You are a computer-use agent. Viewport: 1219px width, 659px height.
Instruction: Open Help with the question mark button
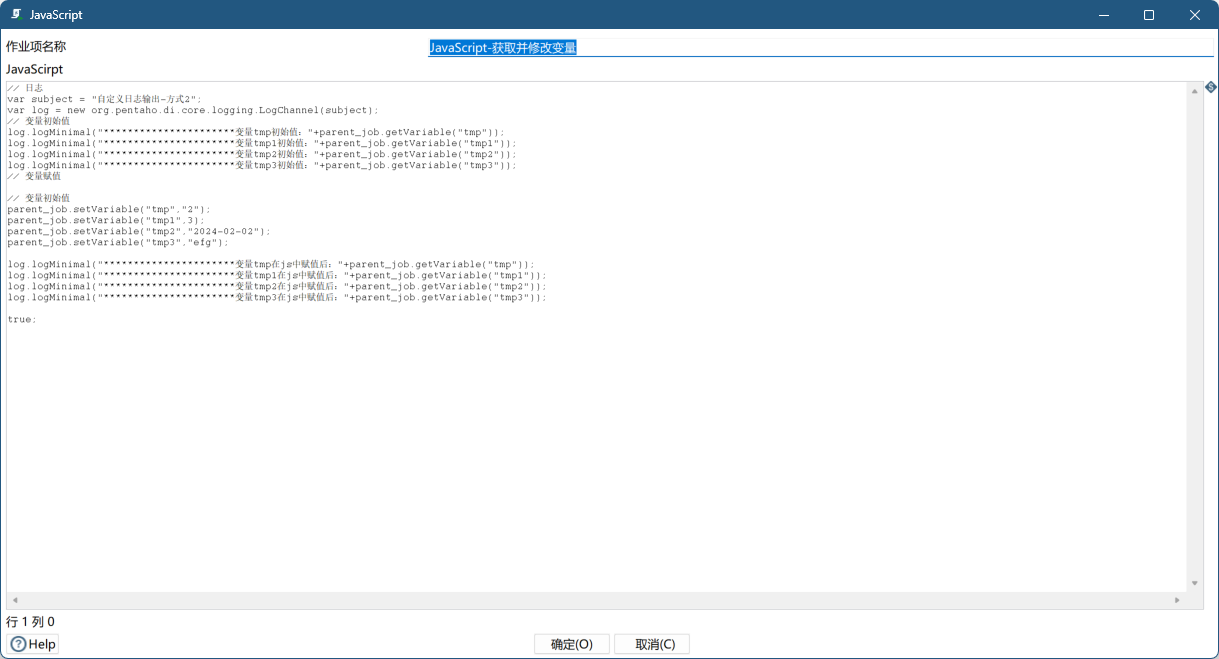tap(33, 644)
